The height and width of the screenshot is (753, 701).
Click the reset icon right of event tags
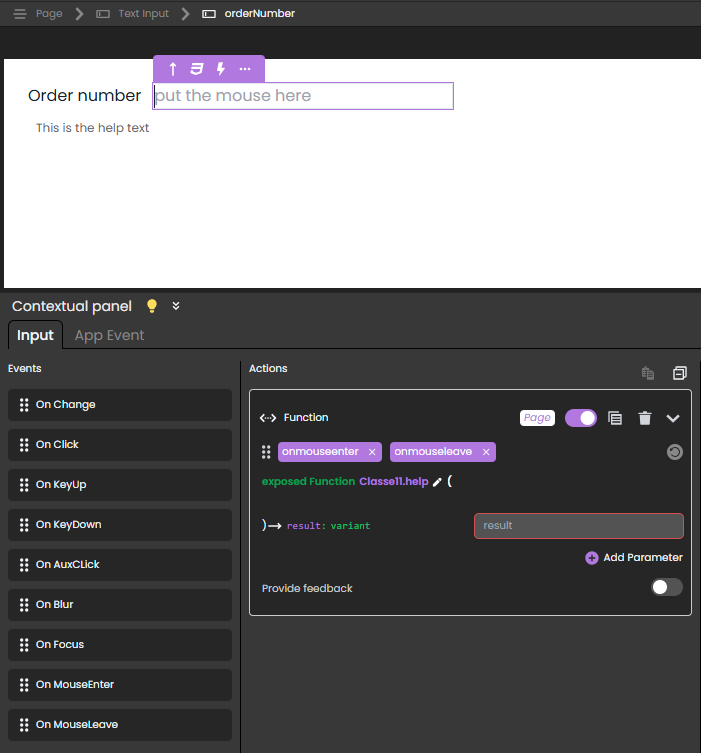pos(675,452)
